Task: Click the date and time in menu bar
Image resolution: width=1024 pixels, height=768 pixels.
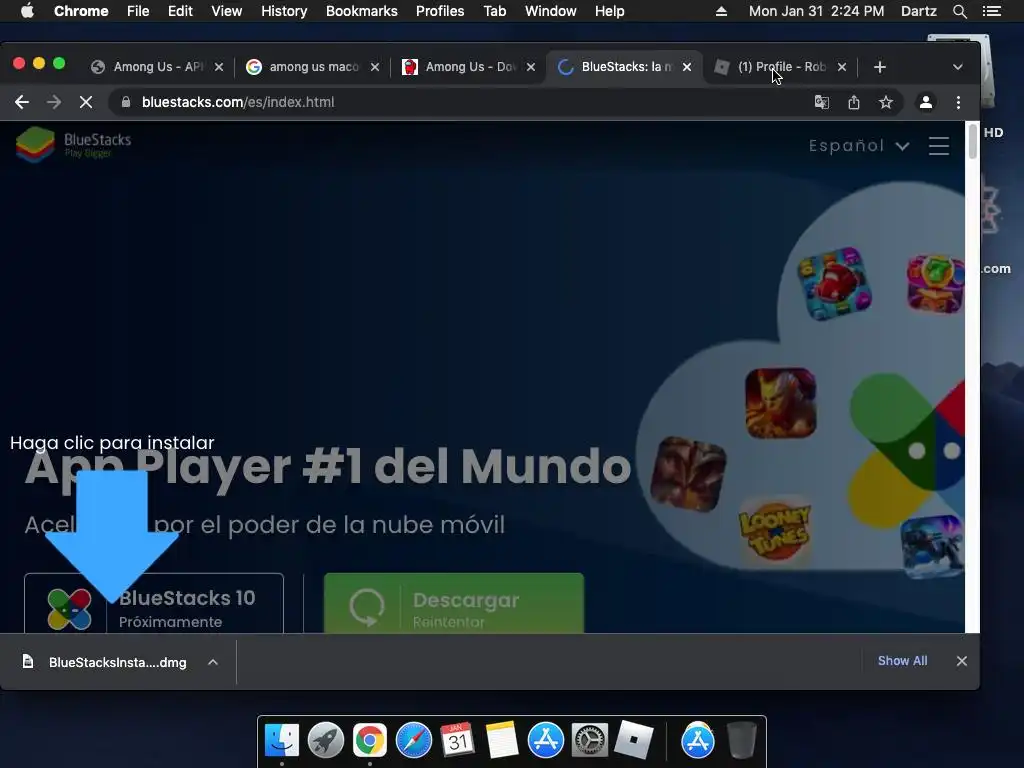Action: tap(816, 11)
